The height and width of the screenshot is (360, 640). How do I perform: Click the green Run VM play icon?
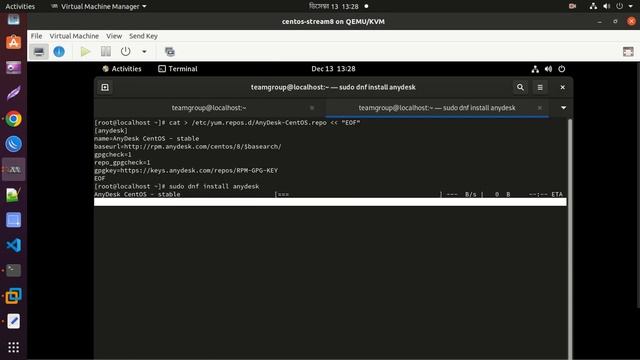[85, 52]
